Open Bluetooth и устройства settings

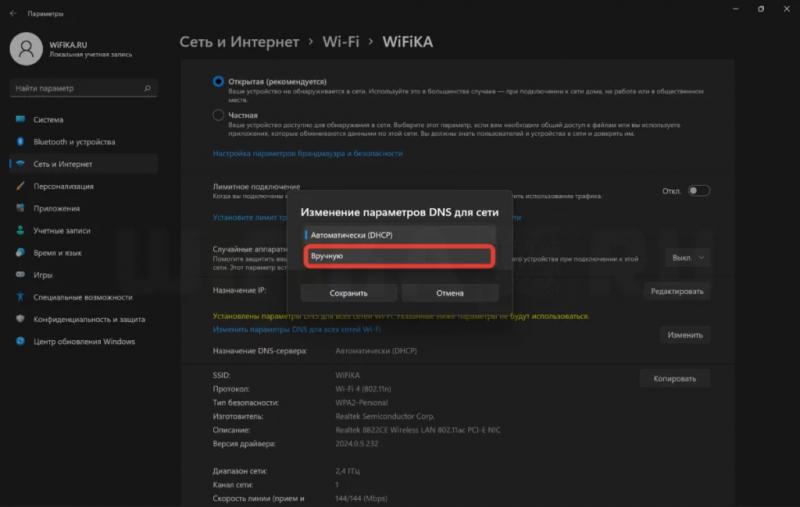tap(73, 142)
